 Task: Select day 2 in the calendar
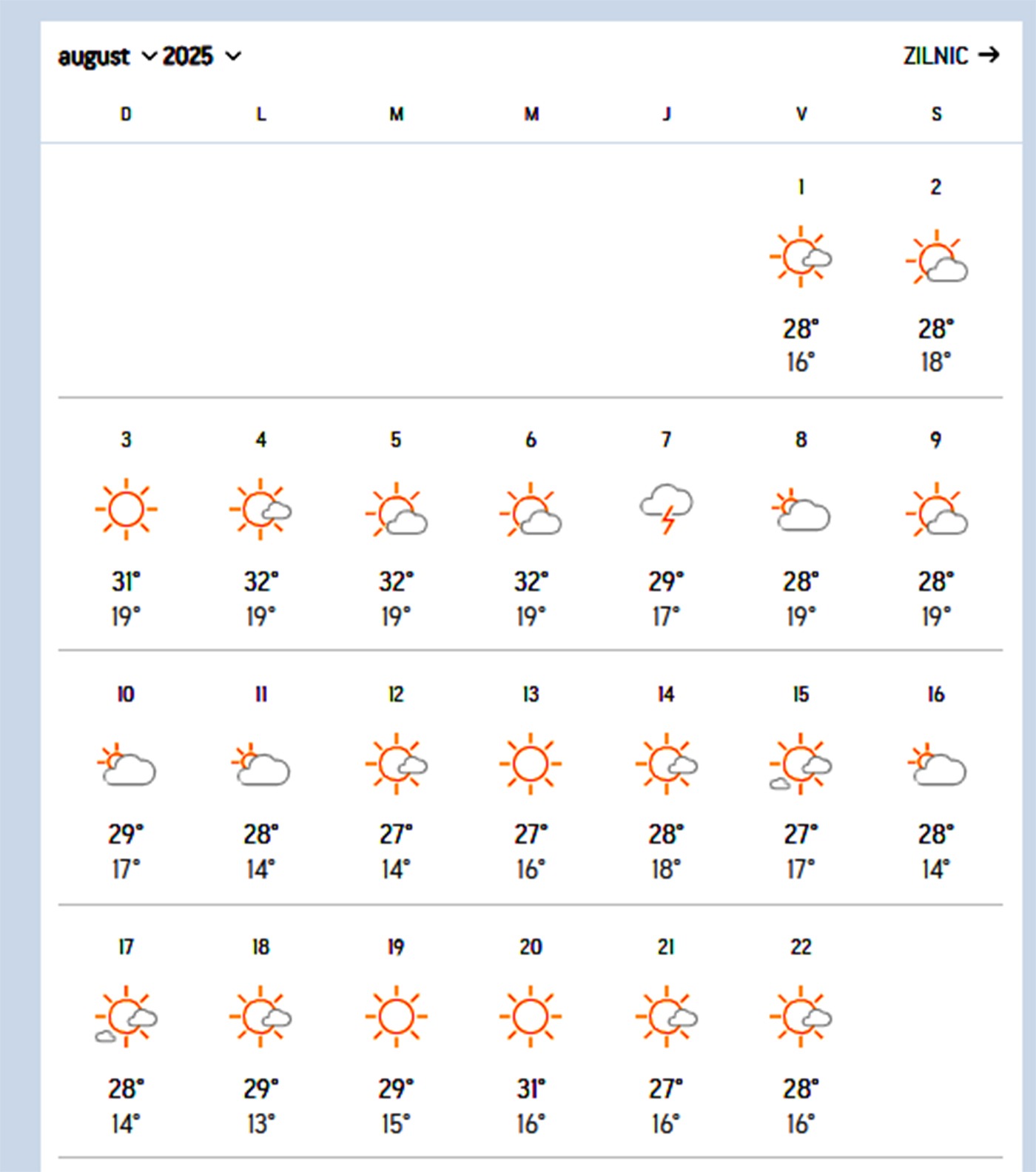pyautogui.click(x=936, y=187)
